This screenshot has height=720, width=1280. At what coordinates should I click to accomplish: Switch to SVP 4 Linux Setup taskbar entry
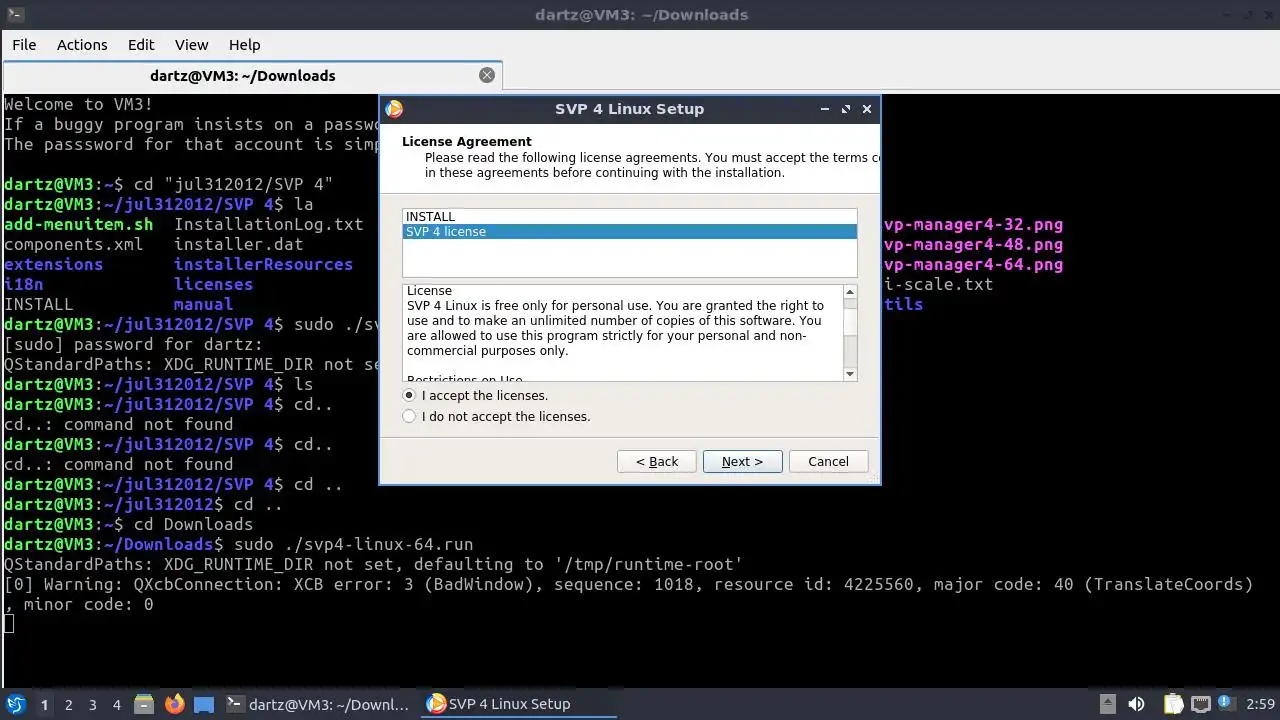(520, 704)
